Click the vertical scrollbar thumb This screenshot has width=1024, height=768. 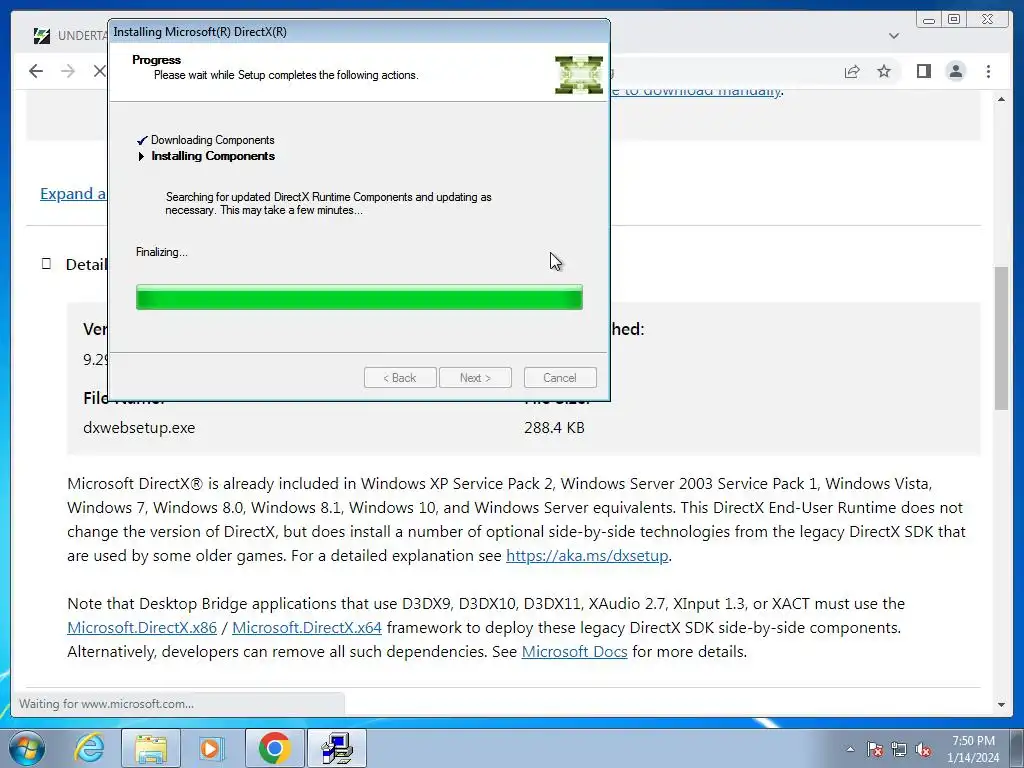point(1001,338)
